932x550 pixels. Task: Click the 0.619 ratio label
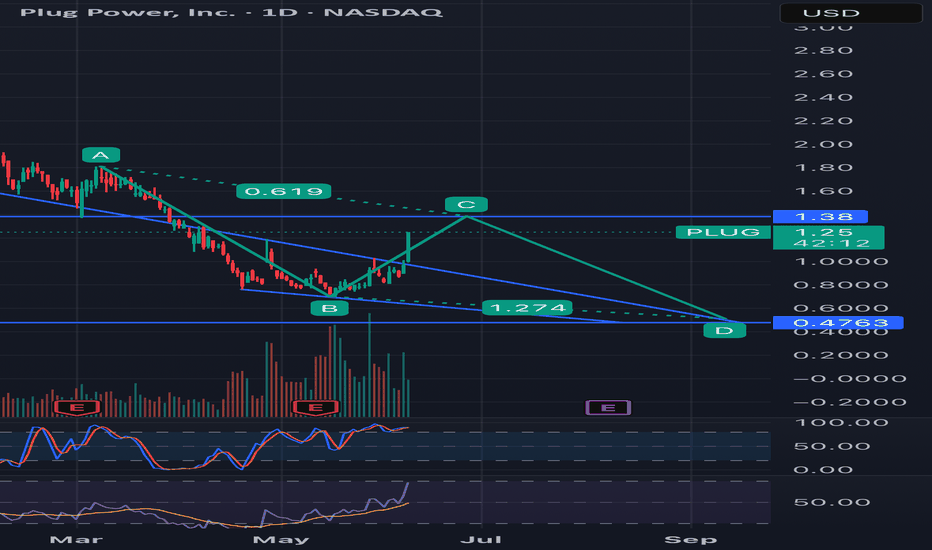[284, 191]
